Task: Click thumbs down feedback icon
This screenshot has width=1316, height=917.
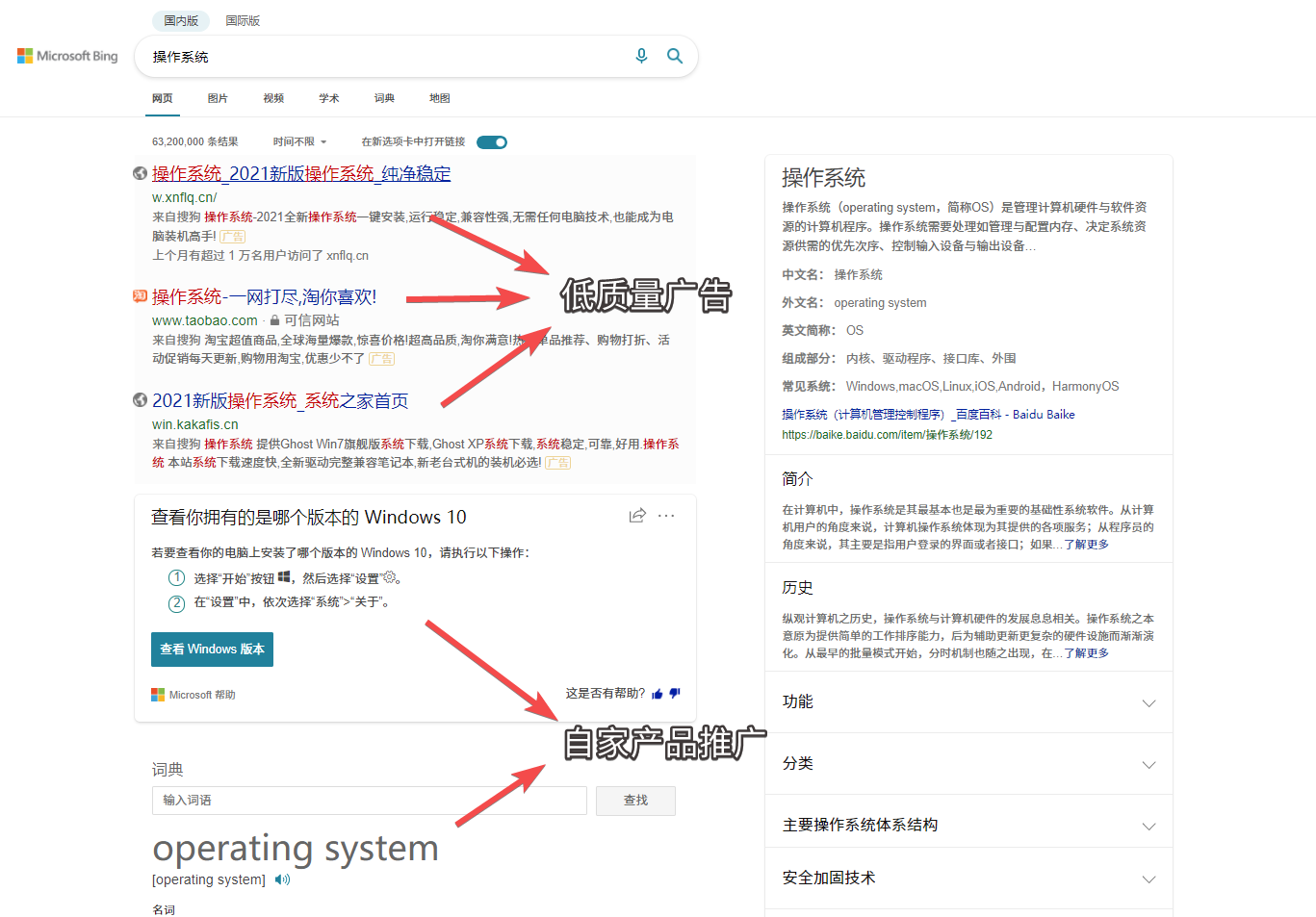Action: point(675,693)
